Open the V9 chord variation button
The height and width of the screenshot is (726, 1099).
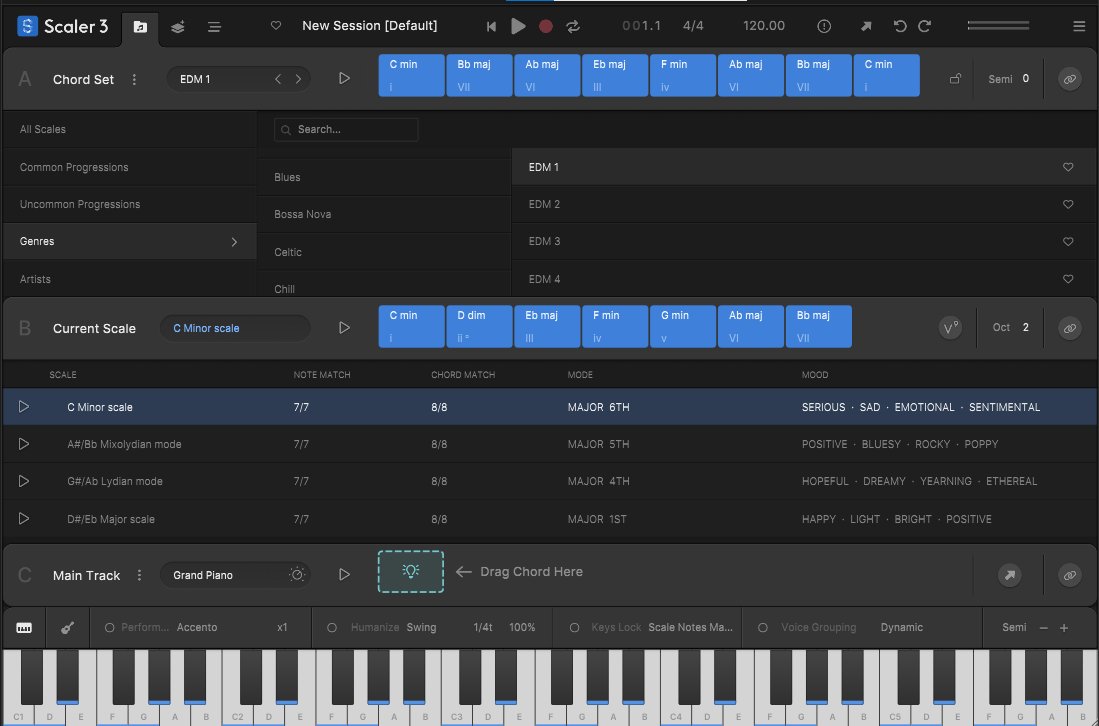[950, 328]
